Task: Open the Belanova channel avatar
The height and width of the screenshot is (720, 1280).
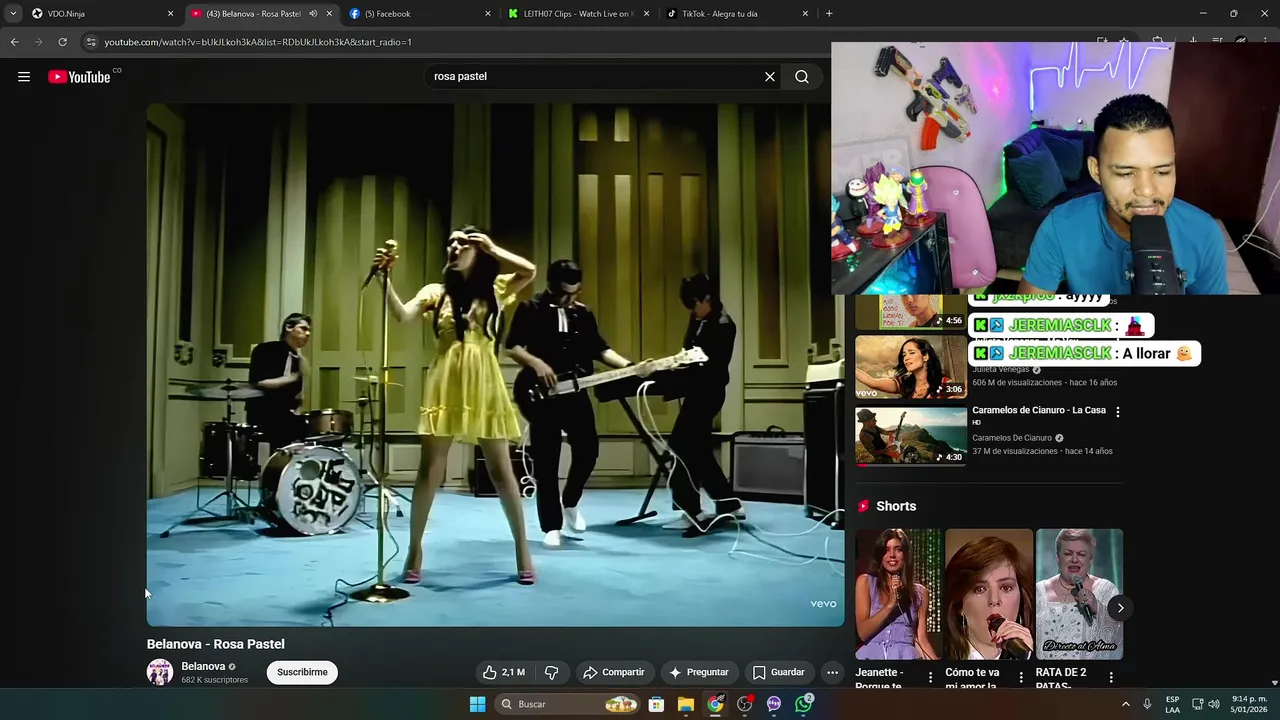Action: (x=160, y=672)
